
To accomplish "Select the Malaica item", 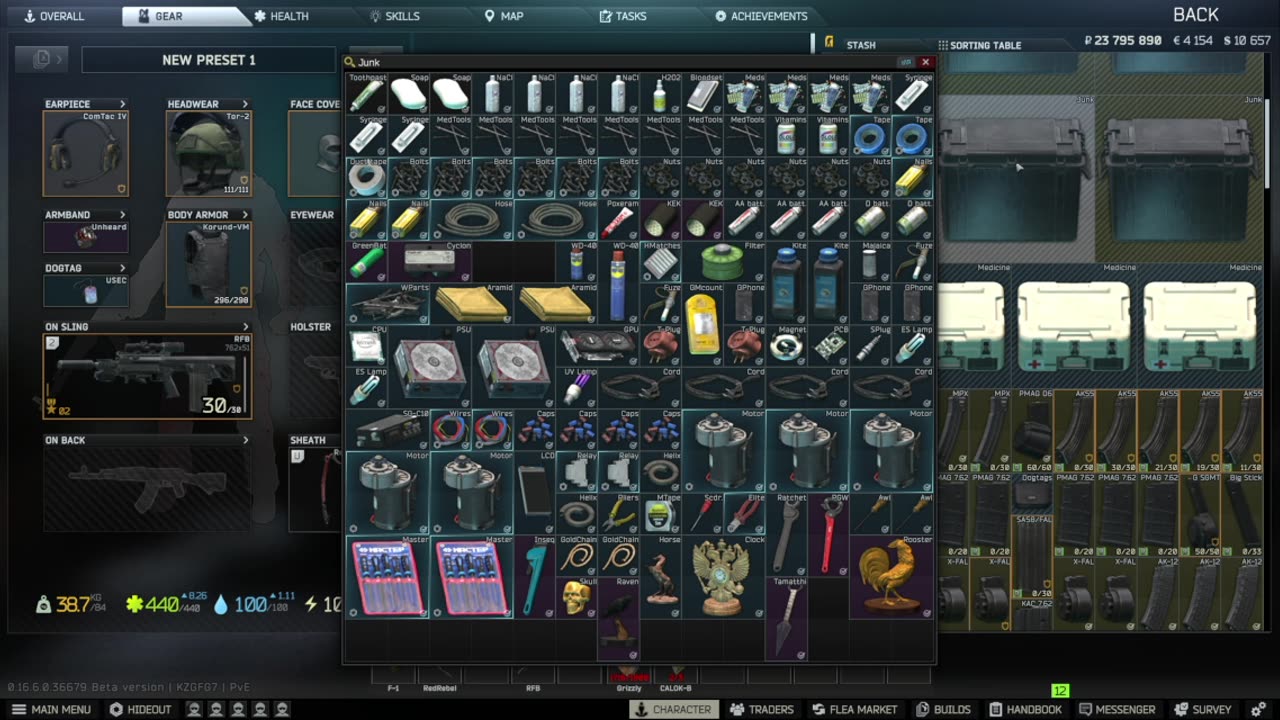I will (x=871, y=261).
